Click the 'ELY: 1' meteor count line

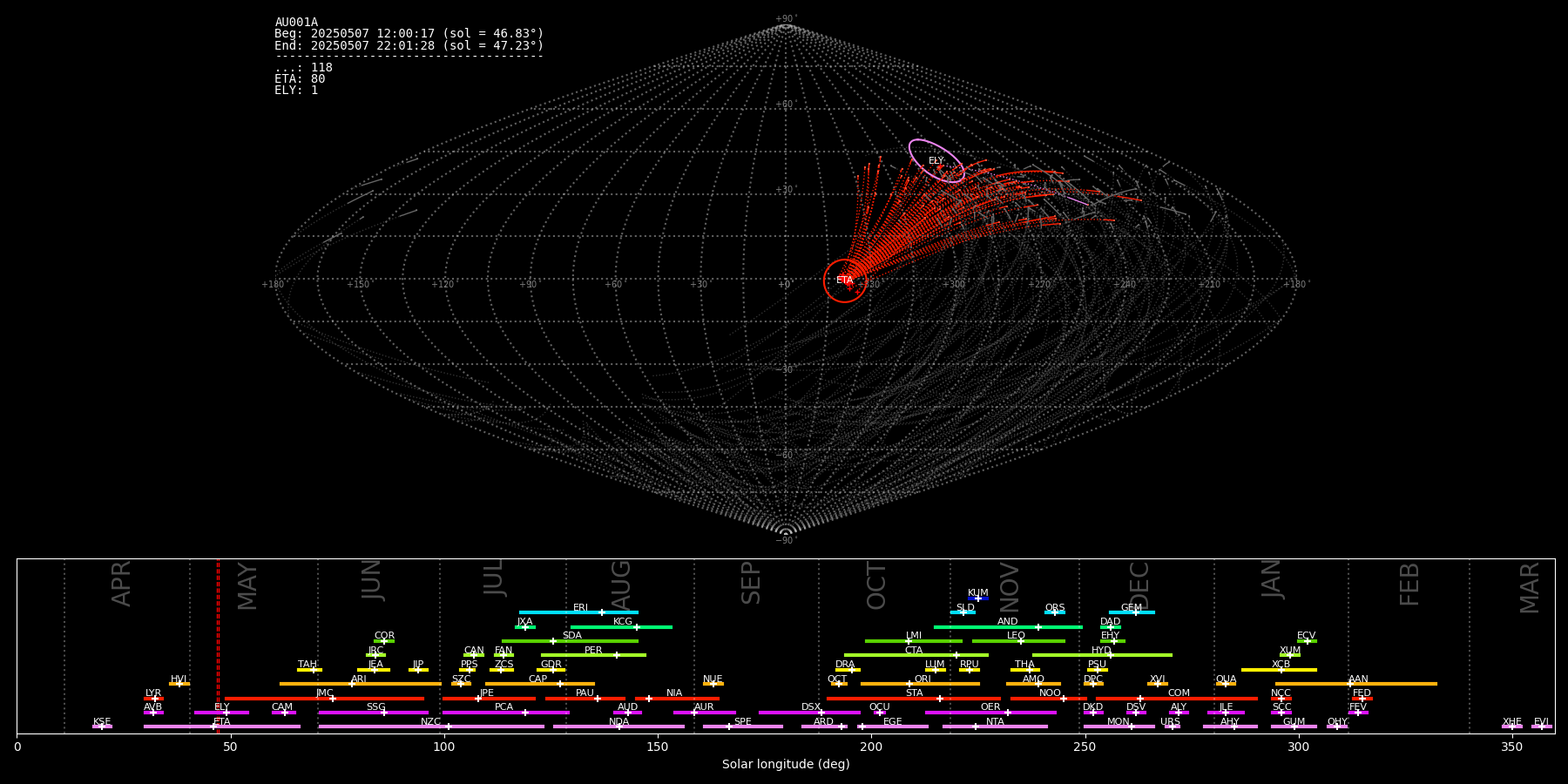296,91
